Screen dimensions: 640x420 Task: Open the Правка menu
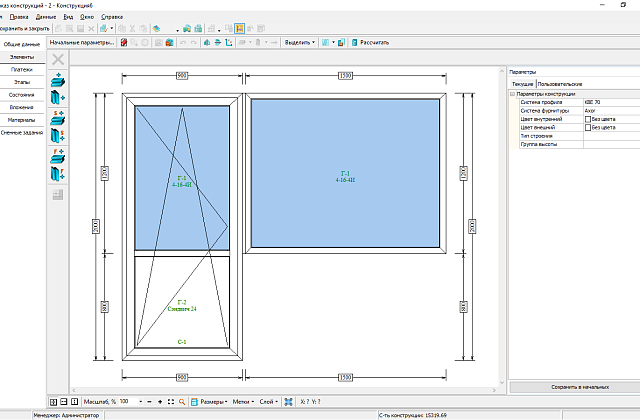click(19, 17)
